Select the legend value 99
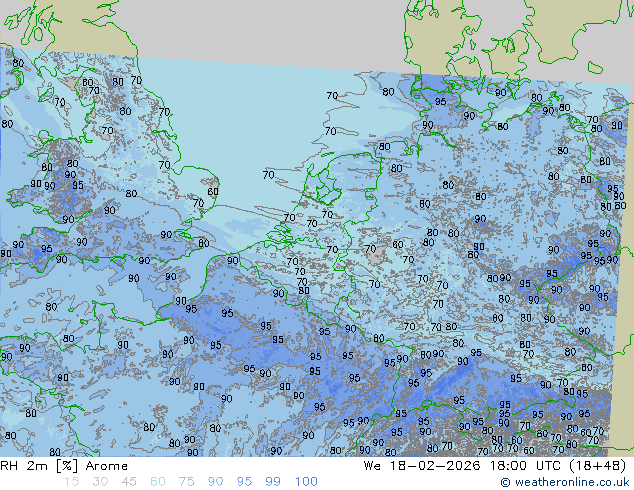 tap(273, 482)
